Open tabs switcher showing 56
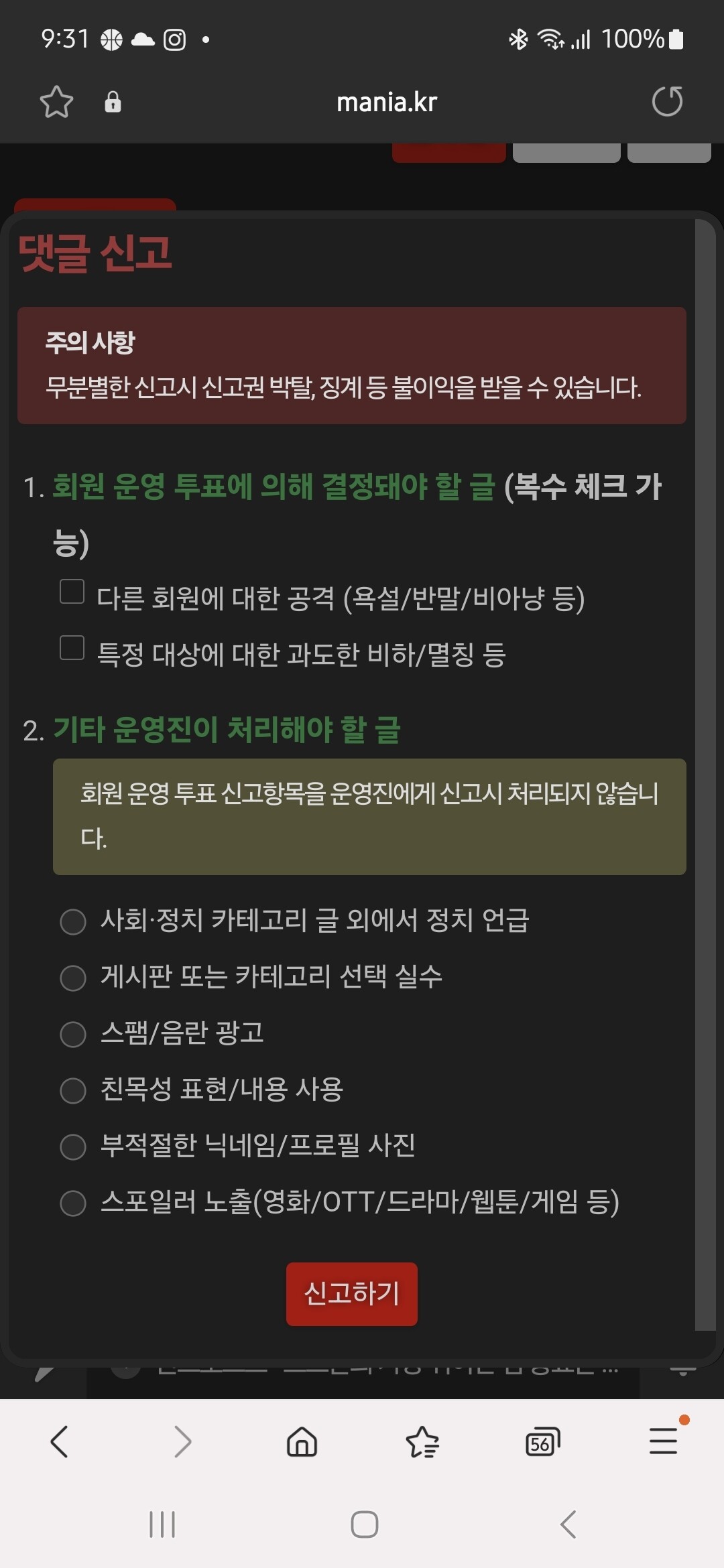Image resolution: width=724 pixels, height=1568 pixels. pos(542,1442)
